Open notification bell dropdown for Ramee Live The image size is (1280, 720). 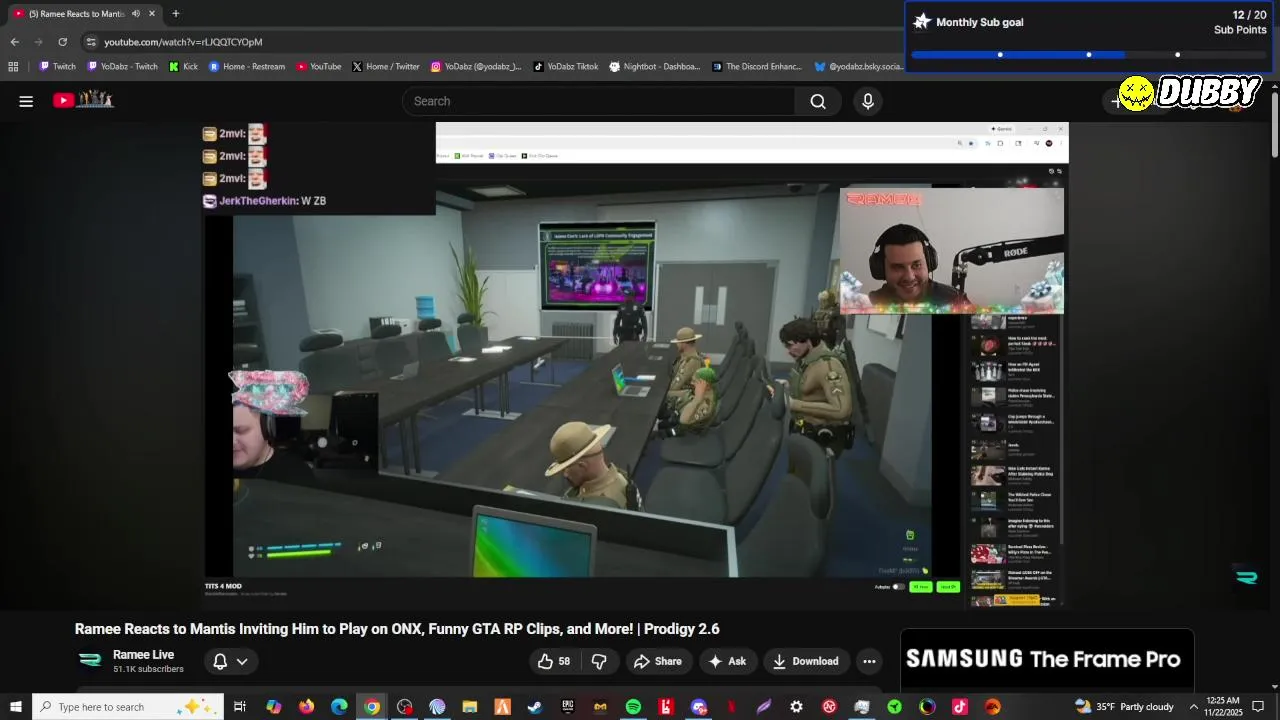[x=230, y=661]
